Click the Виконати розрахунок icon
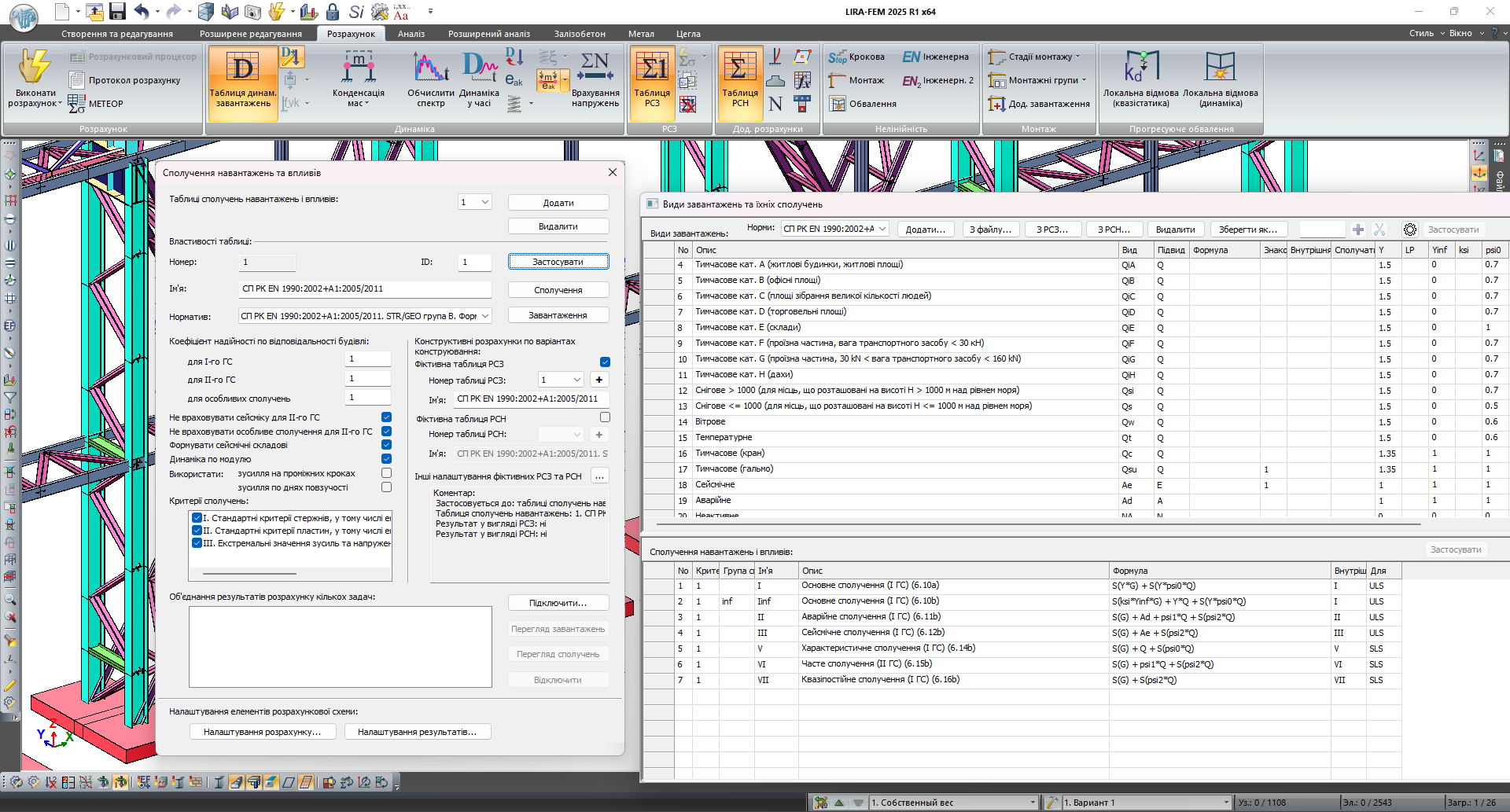This screenshot has width=1510, height=812. pyautogui.click(x=35, y=69)
